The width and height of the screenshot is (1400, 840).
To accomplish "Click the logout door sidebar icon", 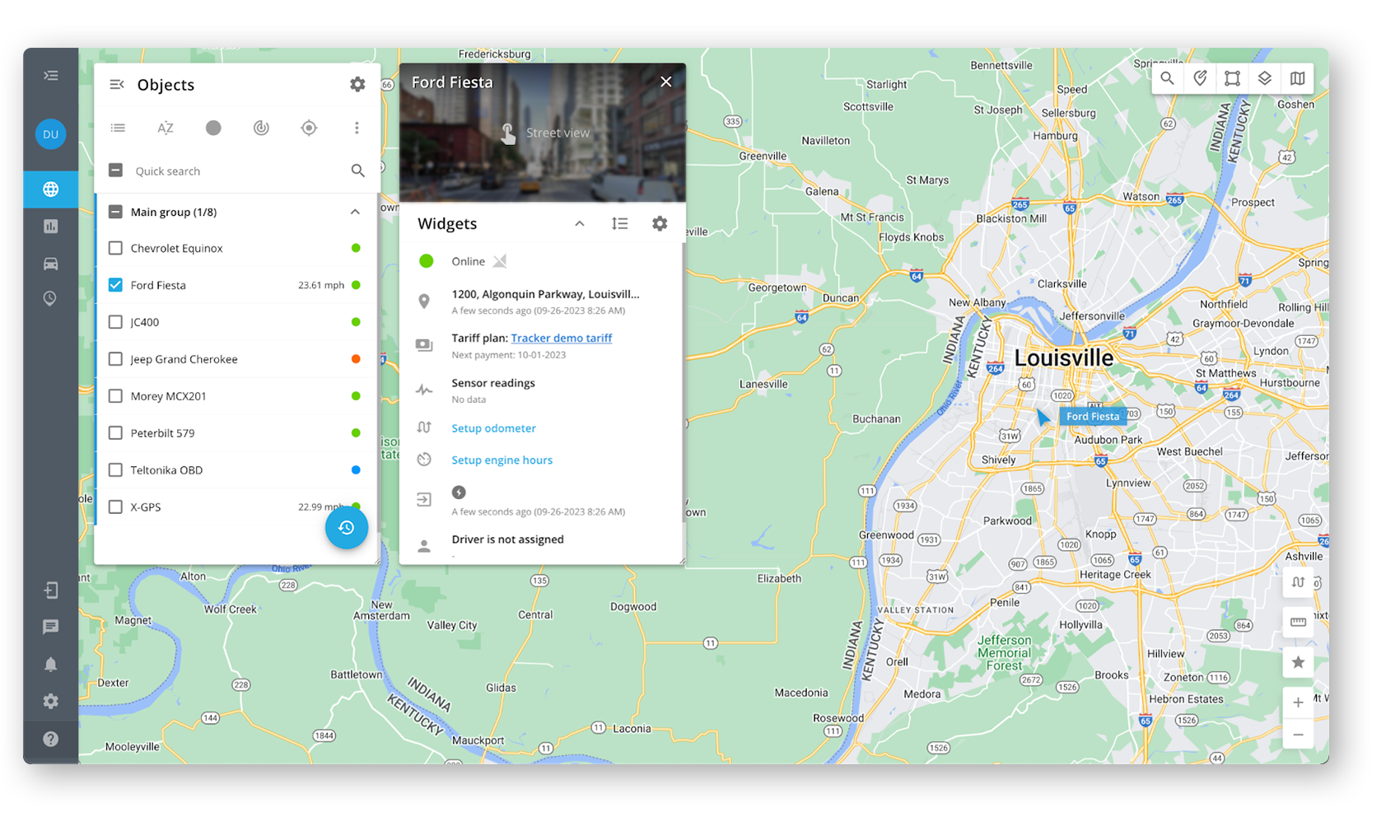I will coord(51,590).
